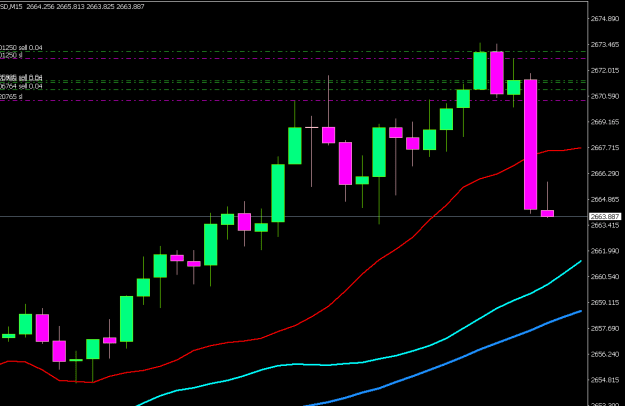The image size is (625, 406).
Task: Click the M15 OHLC header text
Action: 72,6
